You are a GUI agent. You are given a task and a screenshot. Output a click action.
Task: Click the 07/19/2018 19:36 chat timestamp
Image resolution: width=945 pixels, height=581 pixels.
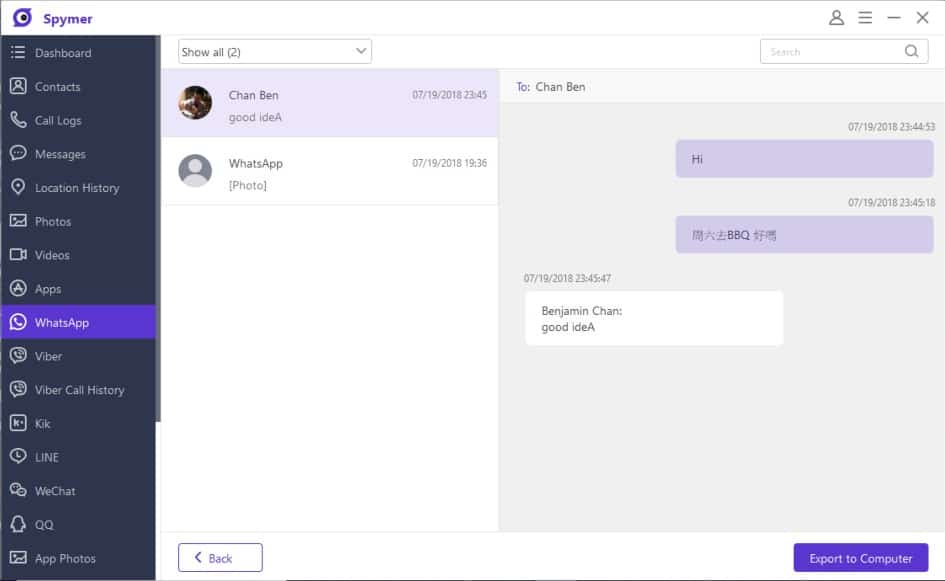[x=450, y=163]
